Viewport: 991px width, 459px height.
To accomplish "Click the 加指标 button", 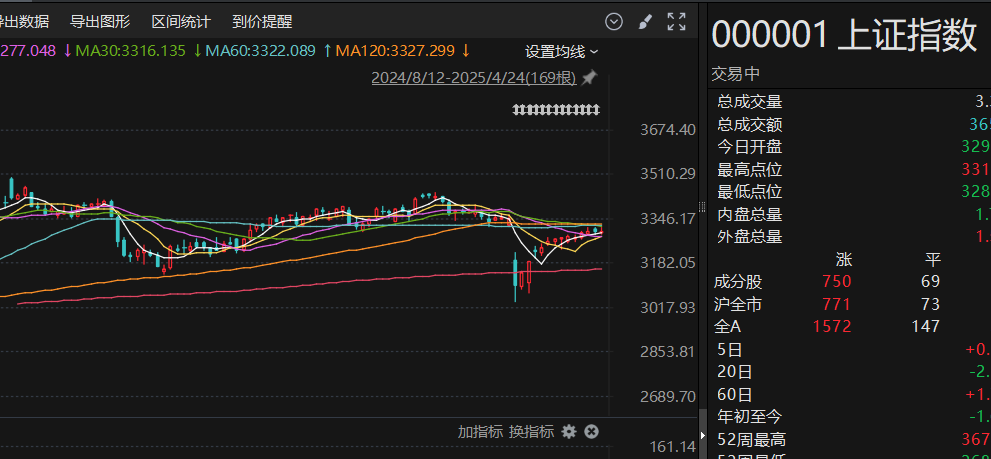I will coord(480,432).
